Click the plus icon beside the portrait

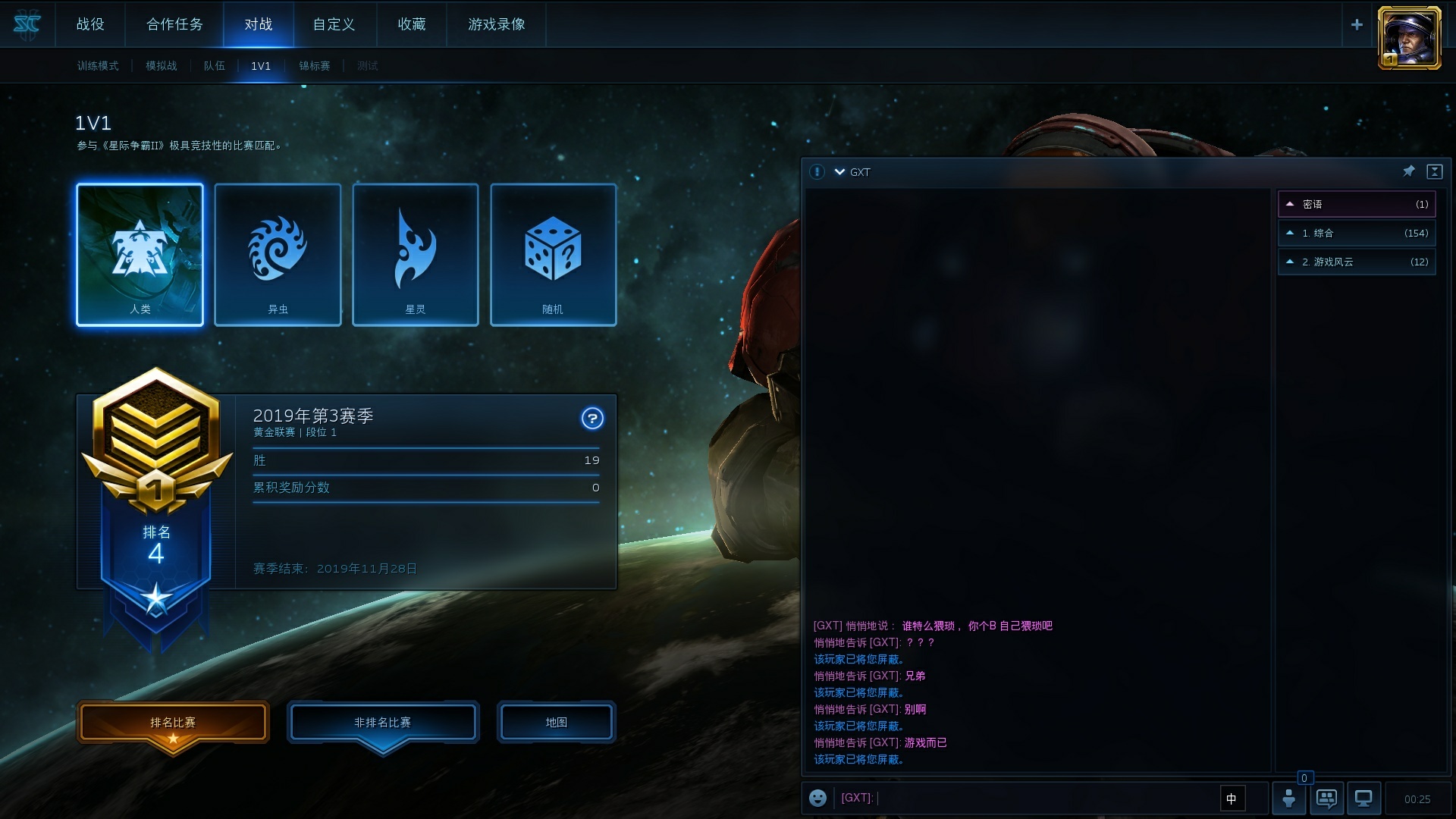(x=1357, y=24)
